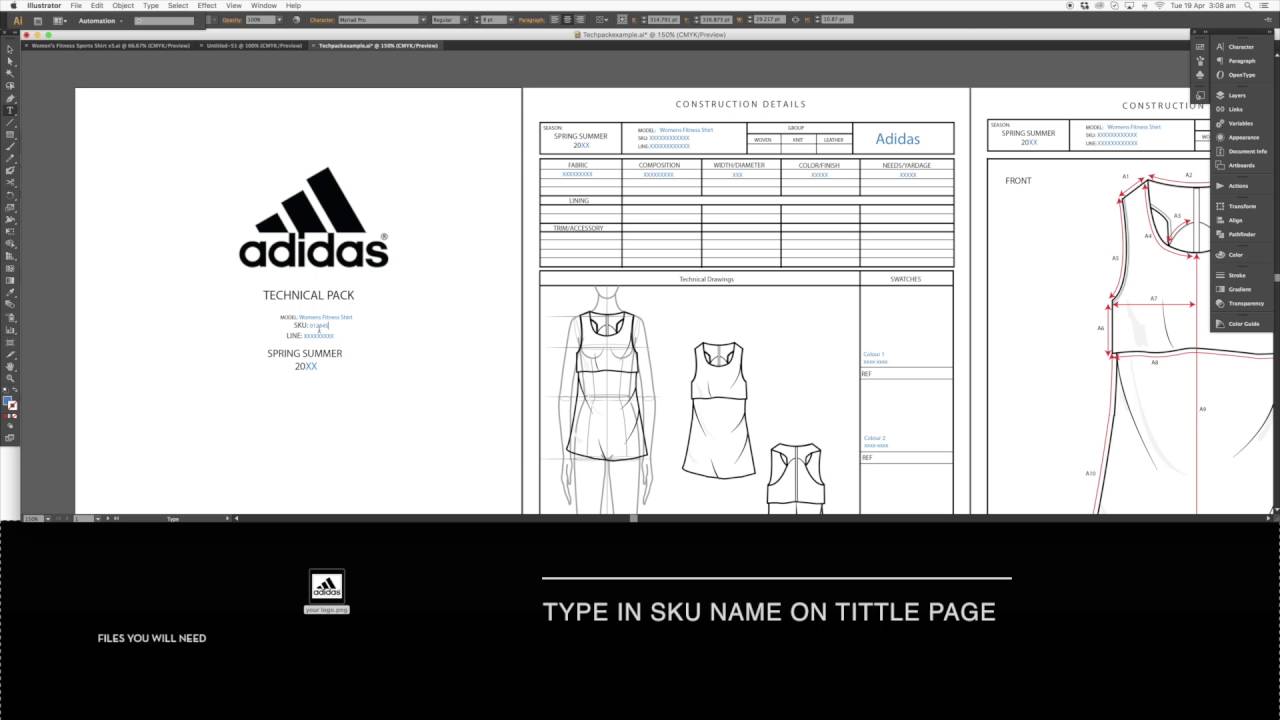Image resolution: width=1280 pixels, height=720 pixels.
Task: Switch to the Untitled-51 document tab
Action: [x=254, y=45]
